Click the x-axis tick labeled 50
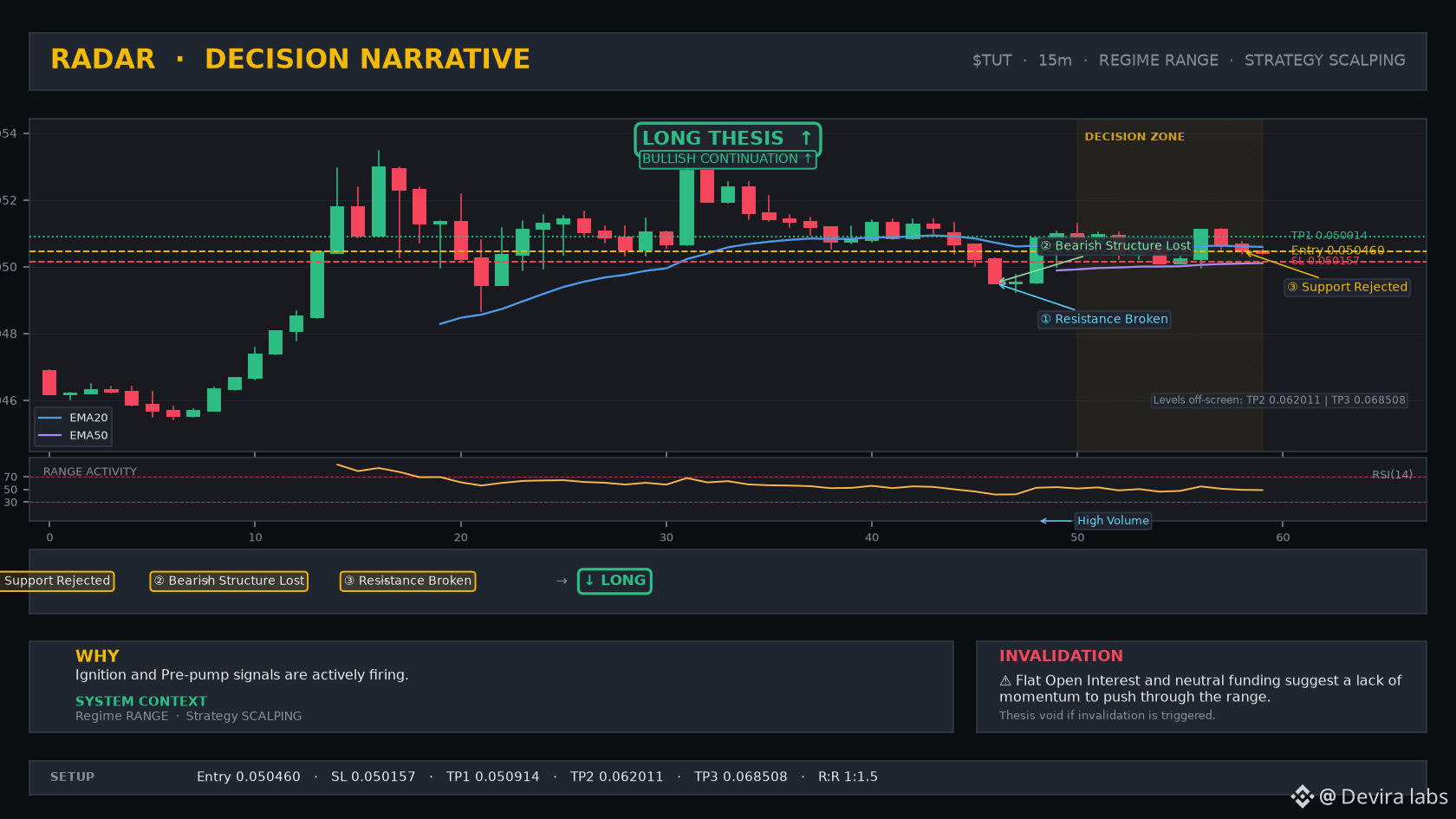The image size is (1456, 819). 1077,537
